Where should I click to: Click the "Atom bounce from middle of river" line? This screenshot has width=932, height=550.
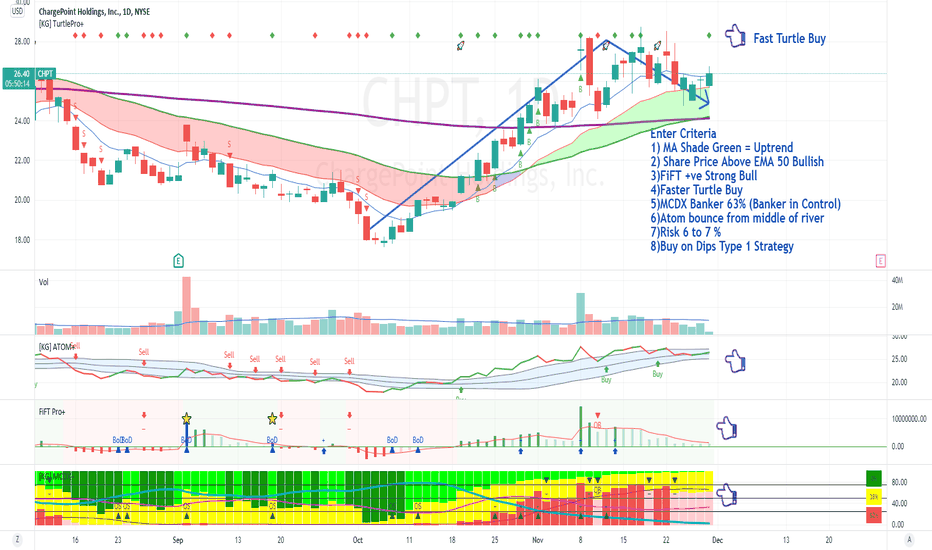[x=737, y=218]
